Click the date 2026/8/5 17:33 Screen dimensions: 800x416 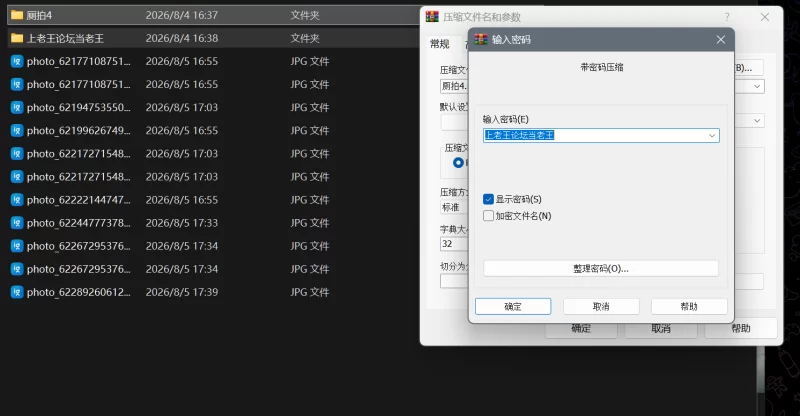coord(182,223)
